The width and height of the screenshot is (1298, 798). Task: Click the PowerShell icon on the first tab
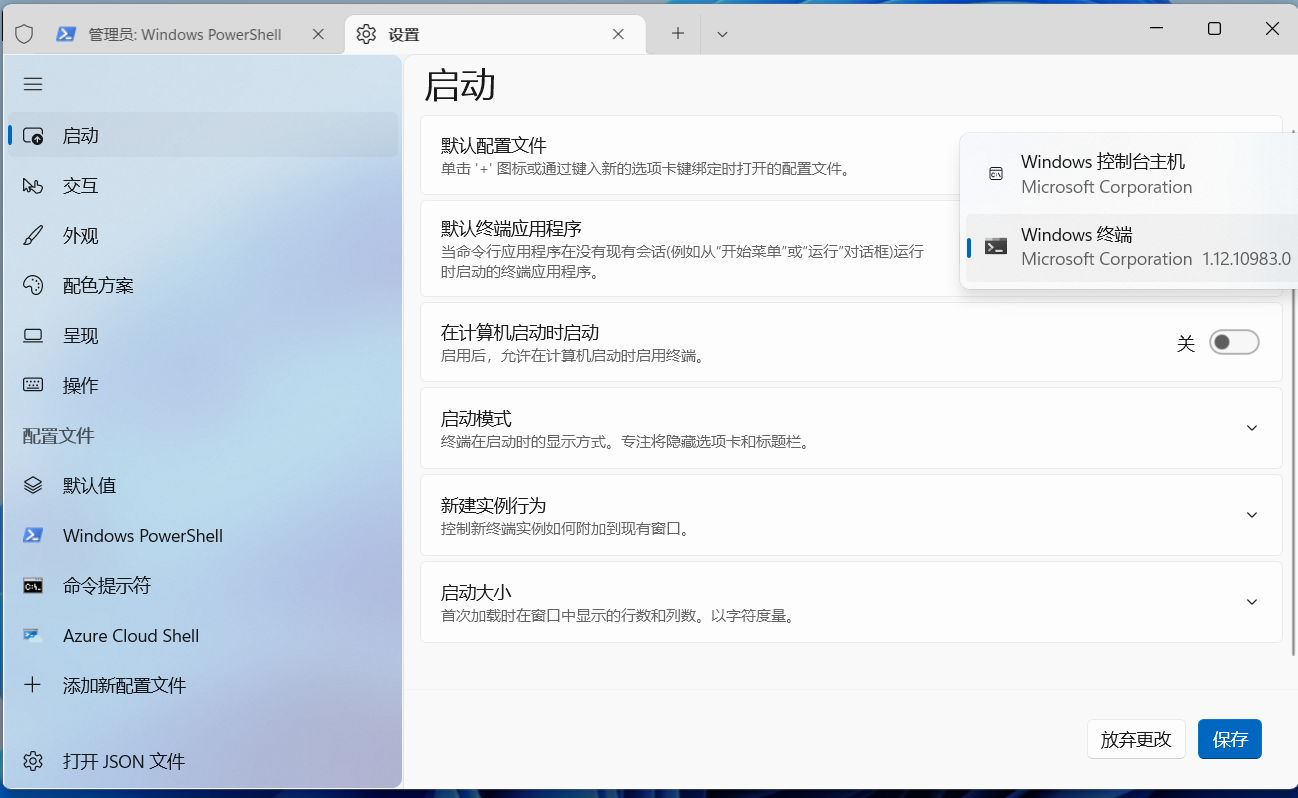(x=66, y=34)
